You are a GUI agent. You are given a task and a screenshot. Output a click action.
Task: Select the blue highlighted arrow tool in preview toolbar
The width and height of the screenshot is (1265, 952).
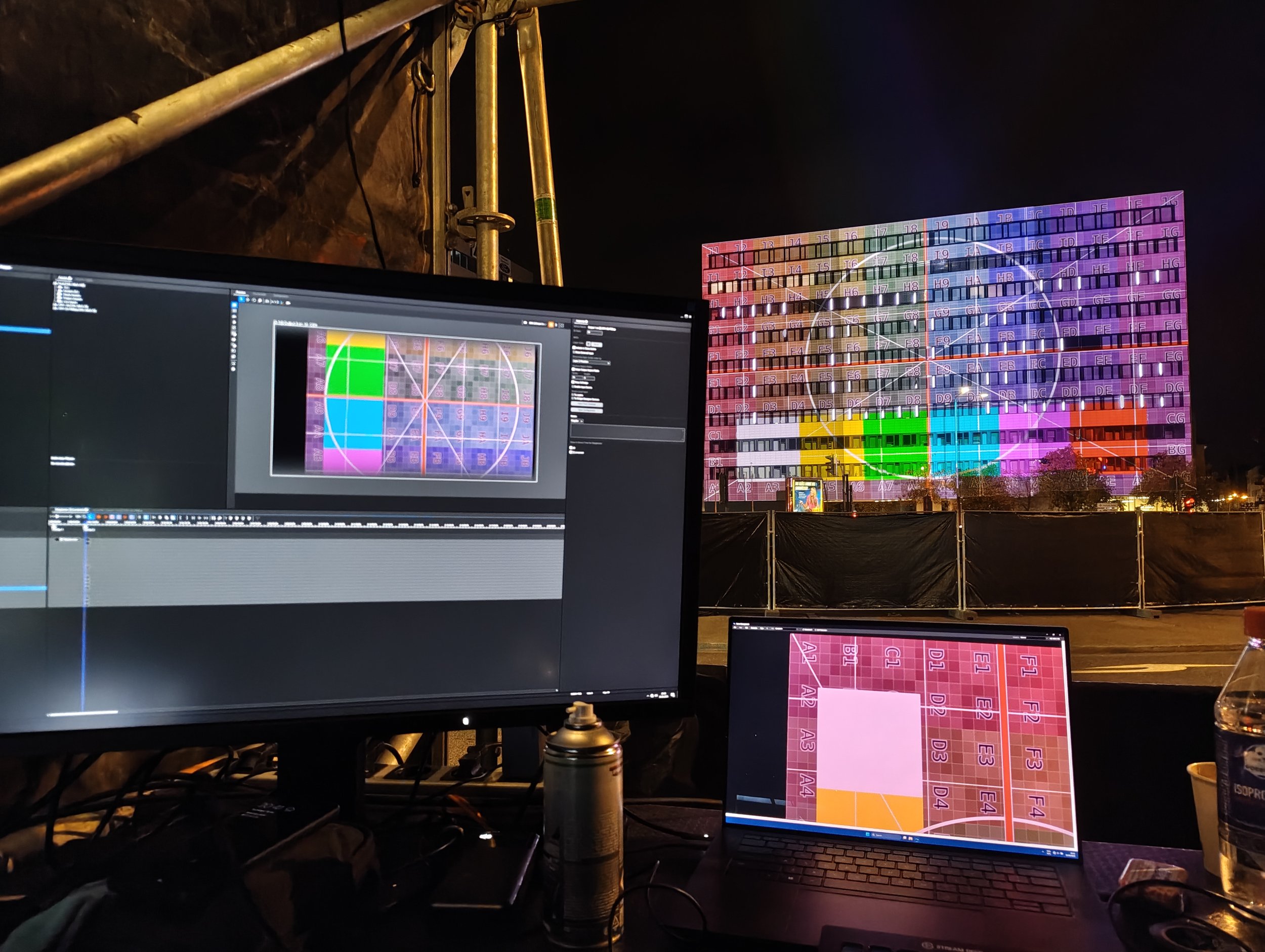(x=241, y=299)
